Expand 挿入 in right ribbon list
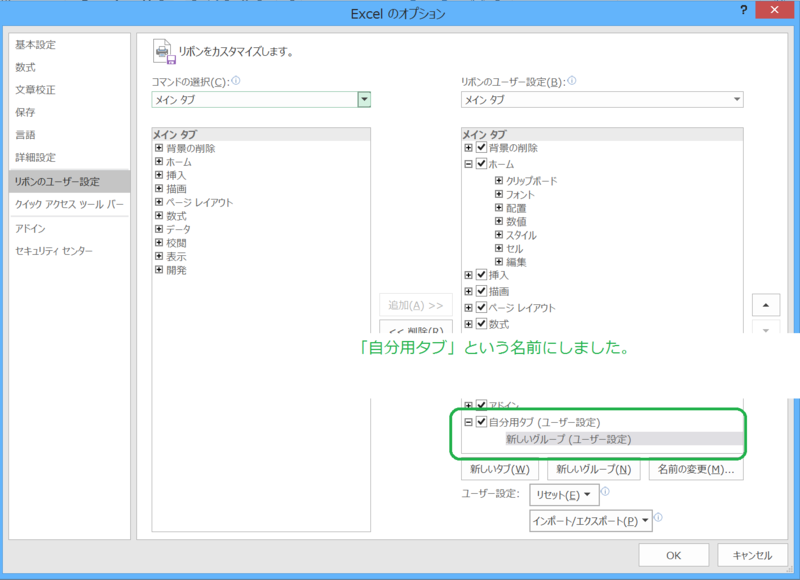 click(x=468, y=275)
